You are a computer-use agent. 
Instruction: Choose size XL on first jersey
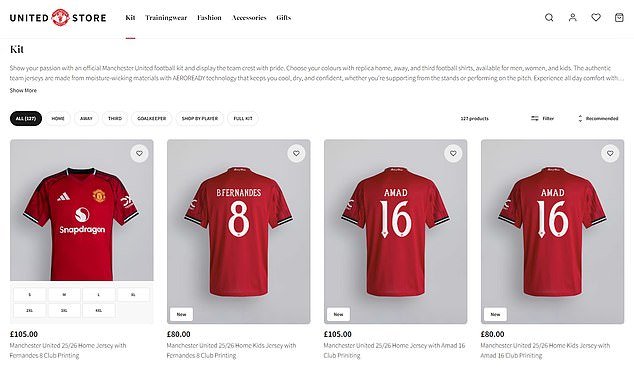click(133, 295)
